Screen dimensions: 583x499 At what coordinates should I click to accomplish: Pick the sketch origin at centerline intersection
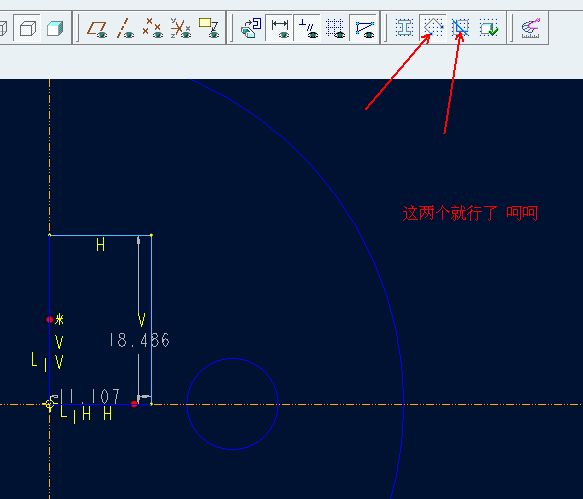[49, 404]
